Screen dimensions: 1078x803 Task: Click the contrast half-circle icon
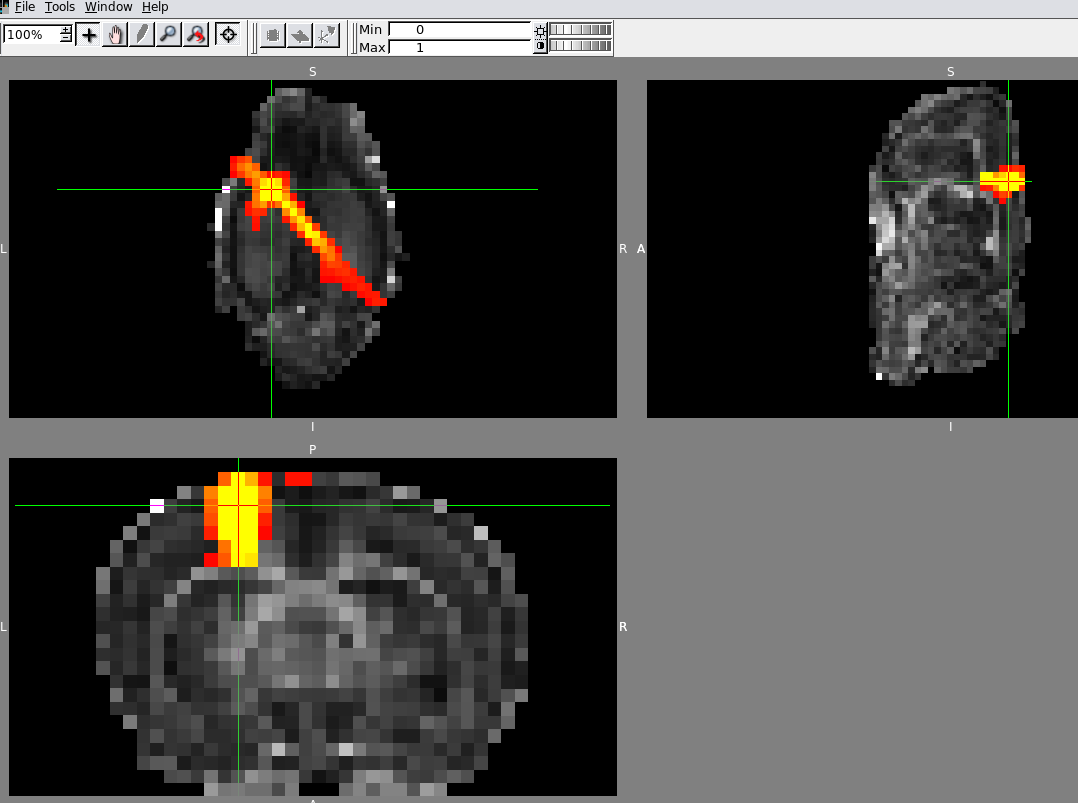tap(541, 46)
